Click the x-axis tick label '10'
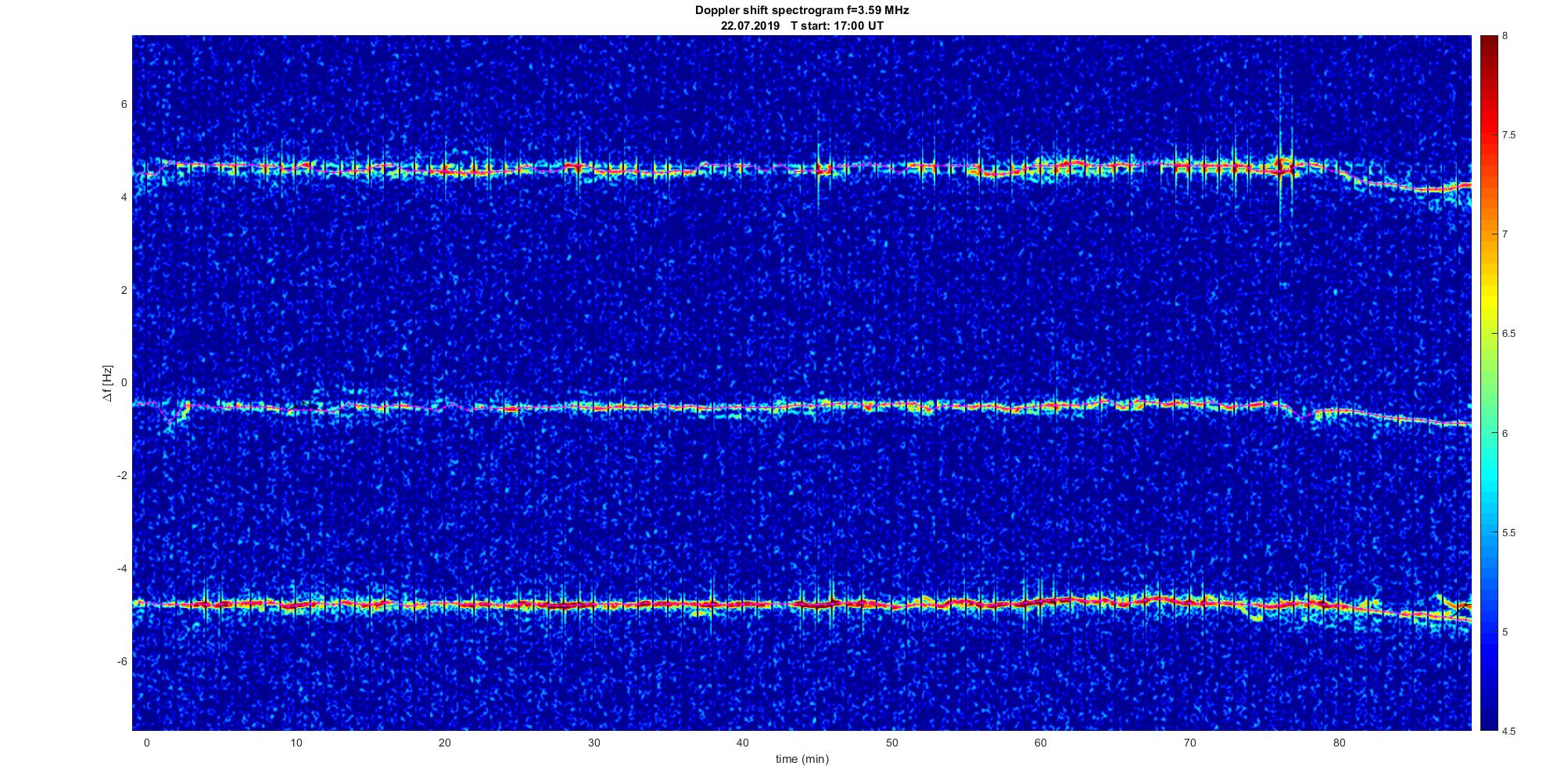The width and height of the screenshot is (1564, 784). (296, 743)
